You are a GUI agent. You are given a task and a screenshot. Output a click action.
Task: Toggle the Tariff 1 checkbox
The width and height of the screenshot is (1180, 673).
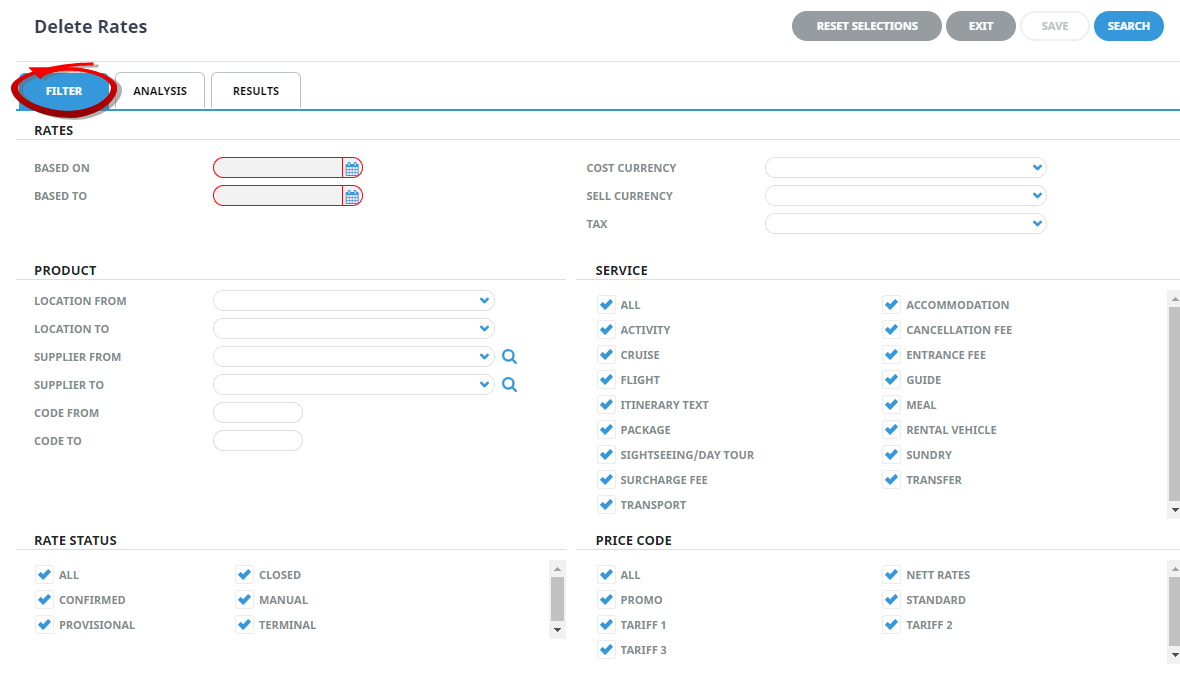606,625
